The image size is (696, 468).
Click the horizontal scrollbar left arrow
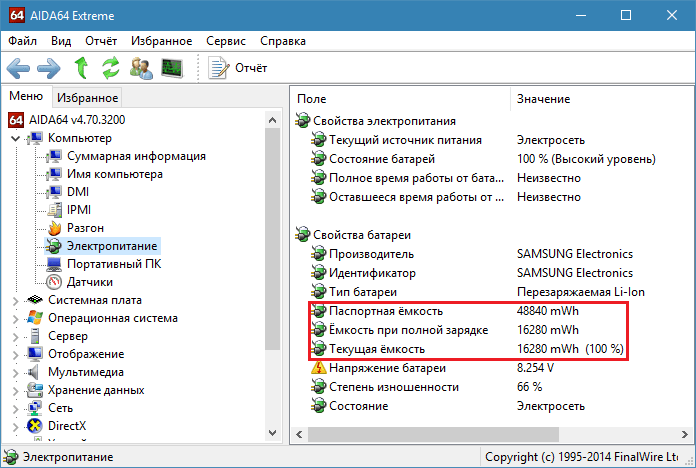pos(299,434)
